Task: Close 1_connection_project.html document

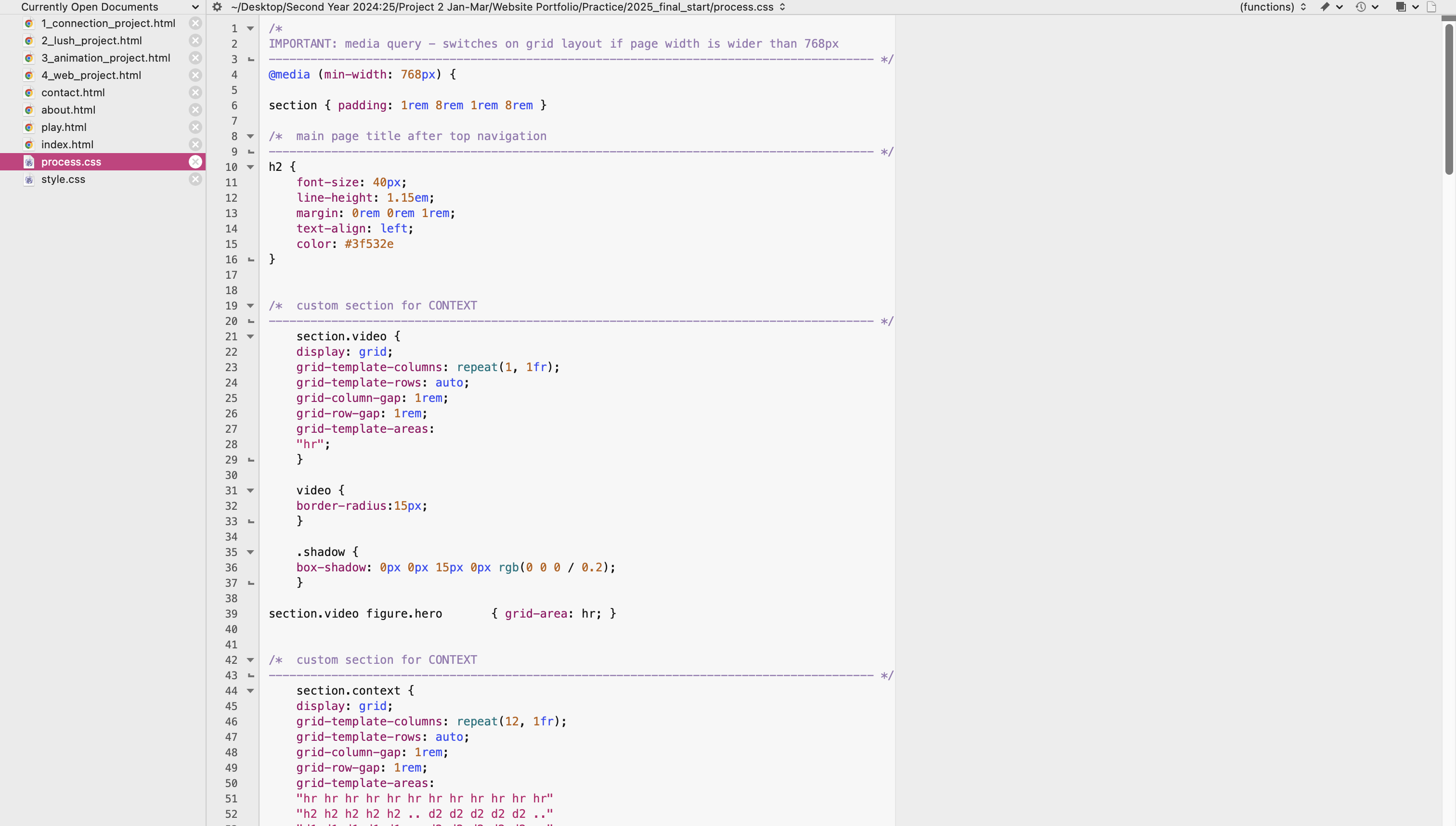Action: coord(195,23)
